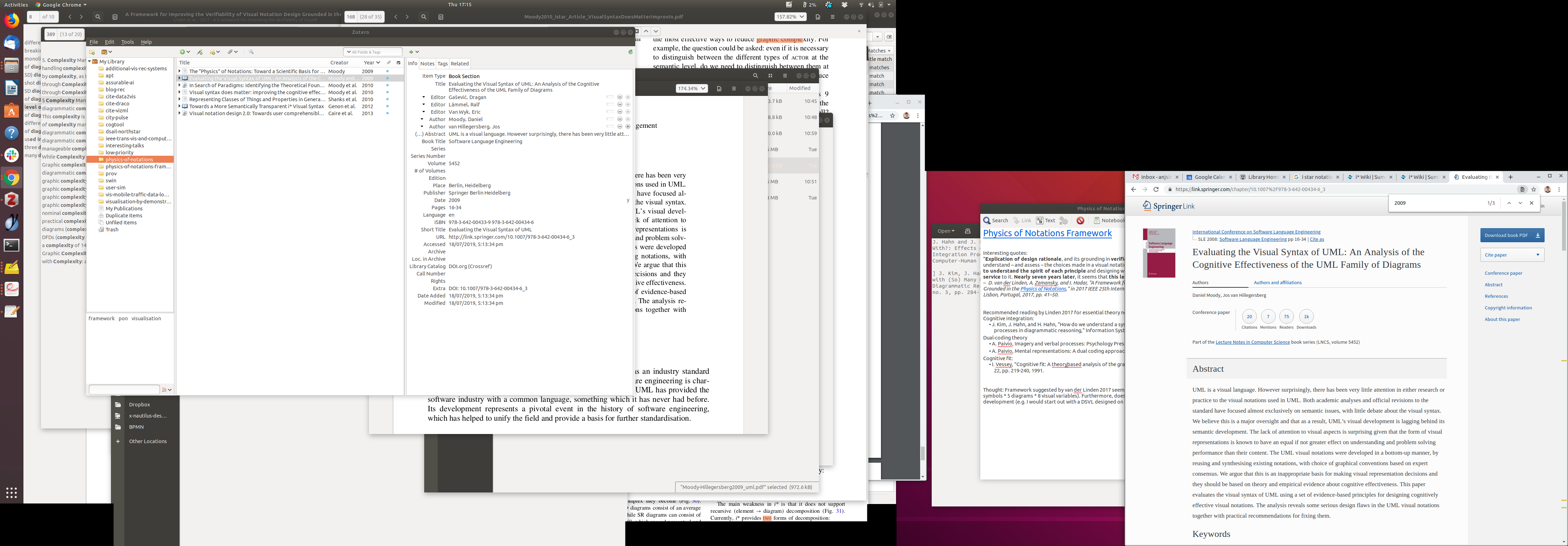Click Zotero's New Item green plus icon

(183, 52)
